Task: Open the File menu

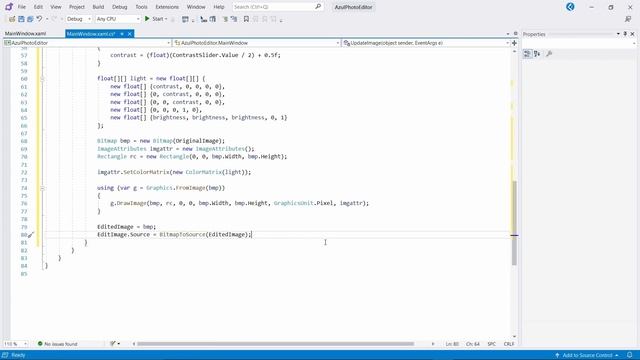Action: tap(22, 7)
